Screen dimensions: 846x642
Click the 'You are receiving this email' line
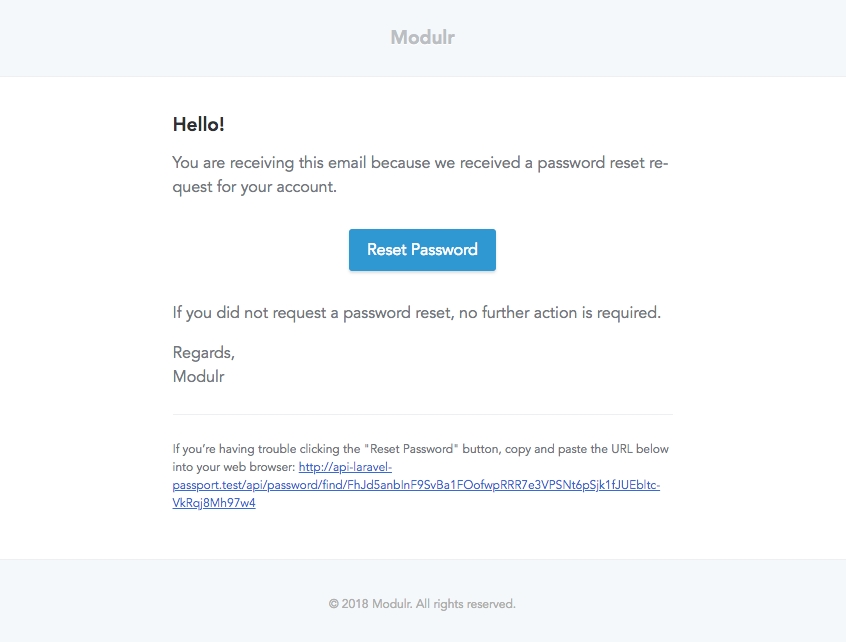coord(300,163)
